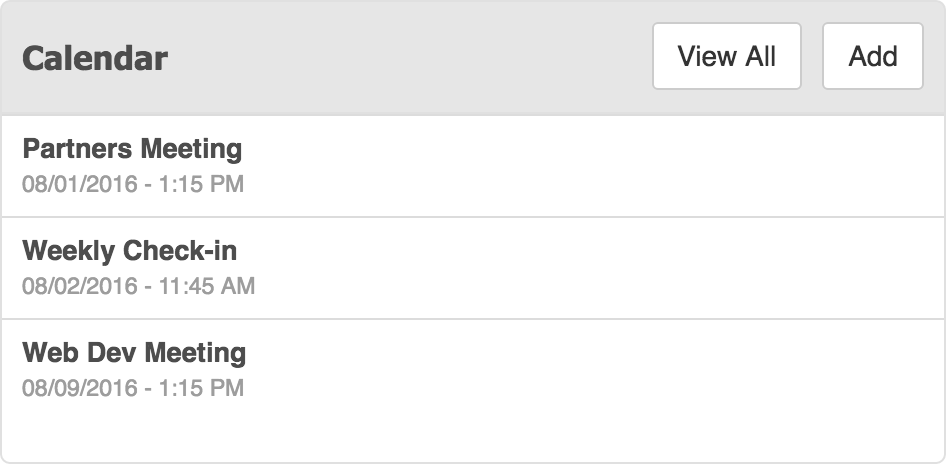Image resolution: width=946 pixels, height=464 pixels.
Task: Click the View All button
Action: coord(727,57)
